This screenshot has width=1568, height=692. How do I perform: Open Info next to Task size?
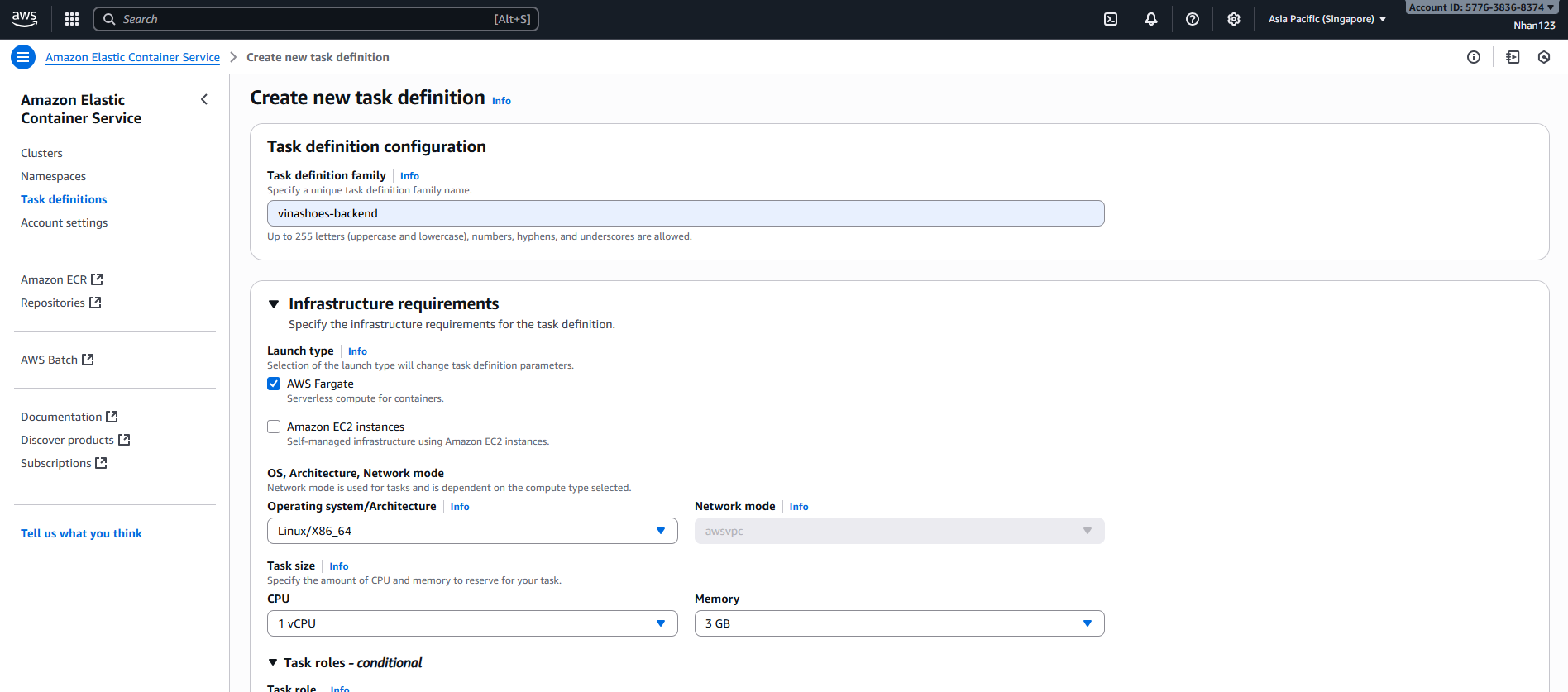click(339, 566)
